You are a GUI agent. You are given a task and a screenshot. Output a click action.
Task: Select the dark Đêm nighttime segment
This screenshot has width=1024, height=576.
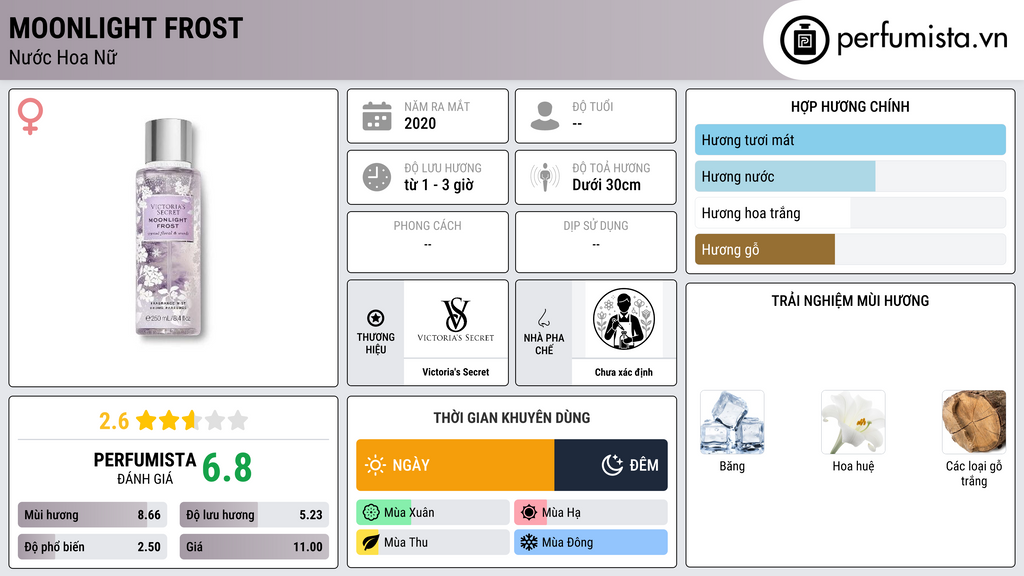point(611,465)
